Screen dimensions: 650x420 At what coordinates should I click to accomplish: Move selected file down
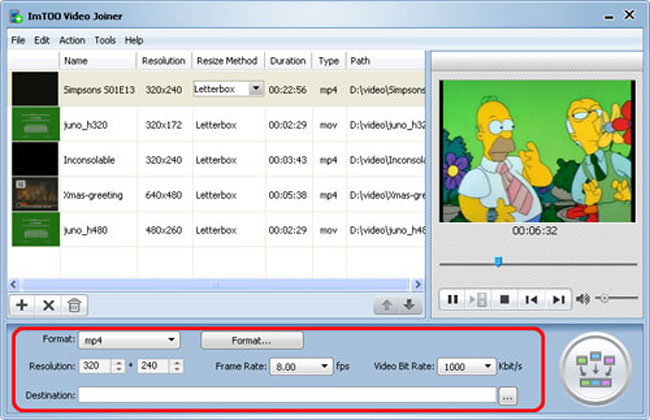click(410, 306)
